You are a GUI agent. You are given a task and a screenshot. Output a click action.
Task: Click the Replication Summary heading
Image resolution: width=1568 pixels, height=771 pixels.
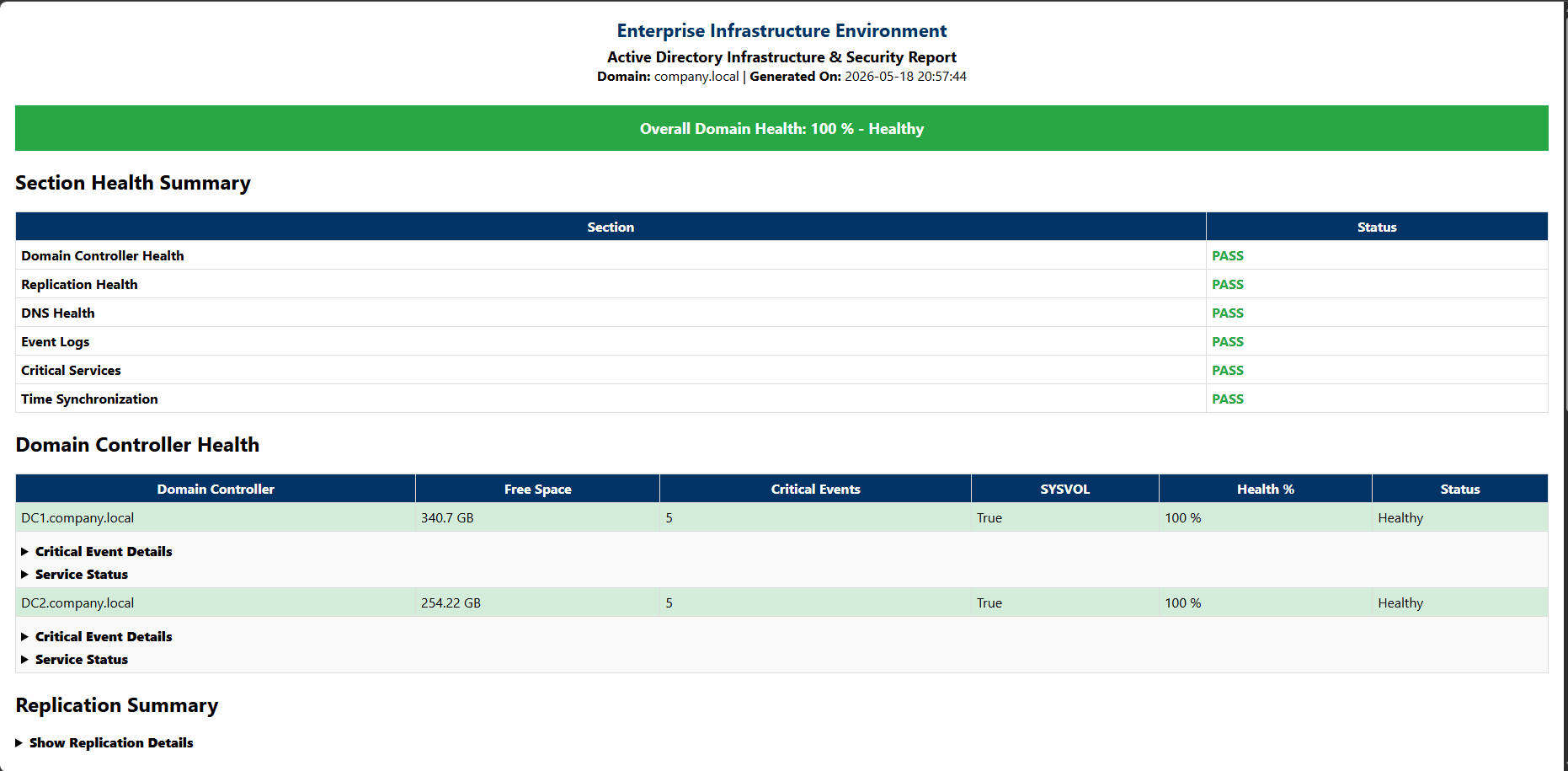tap(117, 705)
